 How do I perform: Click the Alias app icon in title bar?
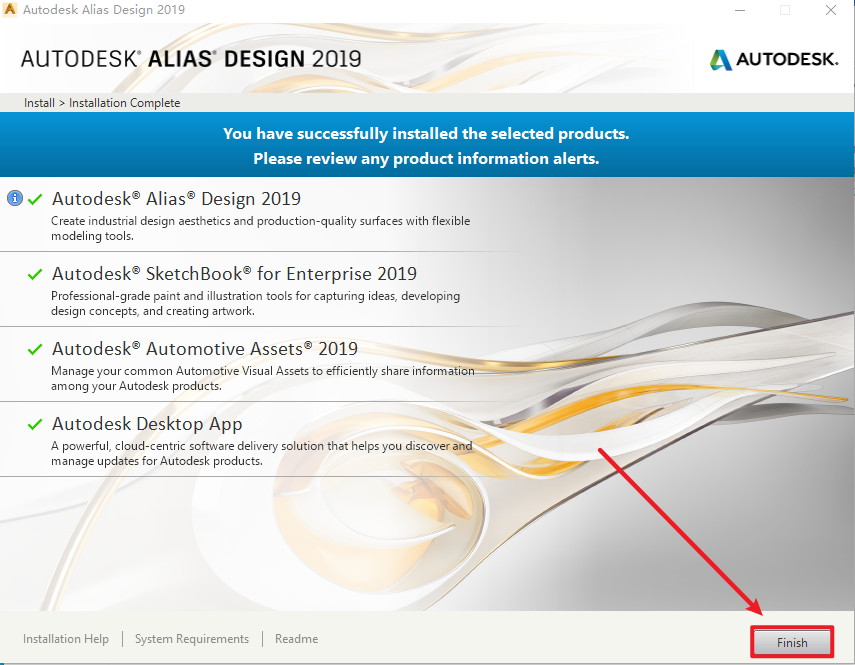point(10,9)
